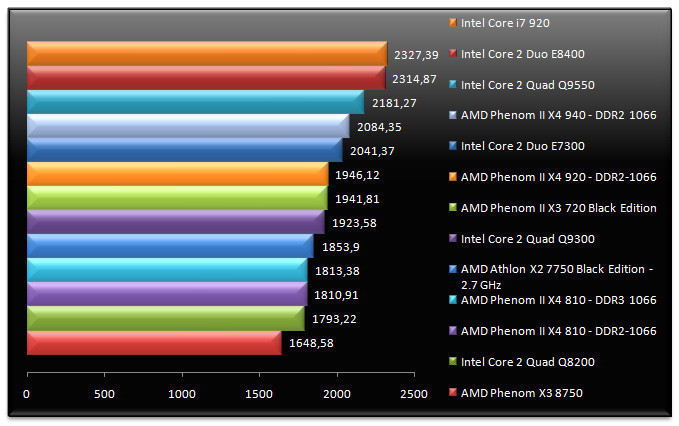Select the purple bar valued 1923,58
Image resolution: width=679 pixels, height=426 pixels.
[x=176, y=222]
